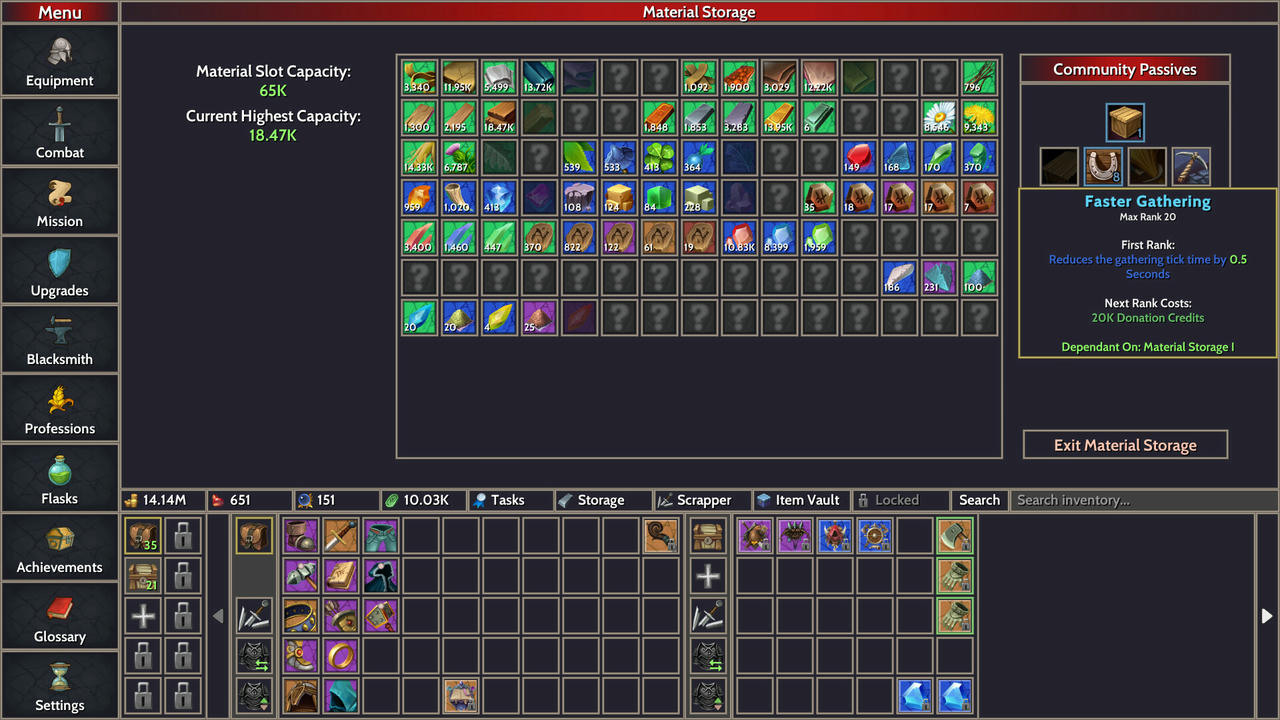Click the treasure chest bag showing 35

pos(144,537)
